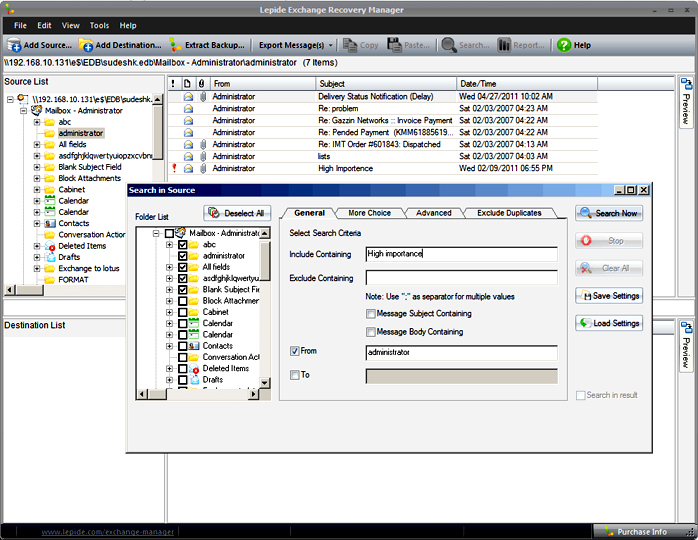The height and width of the screenshot is (540, 698).
Task: Check the Cabinet folder checkbox
Action: click(183, 313)
